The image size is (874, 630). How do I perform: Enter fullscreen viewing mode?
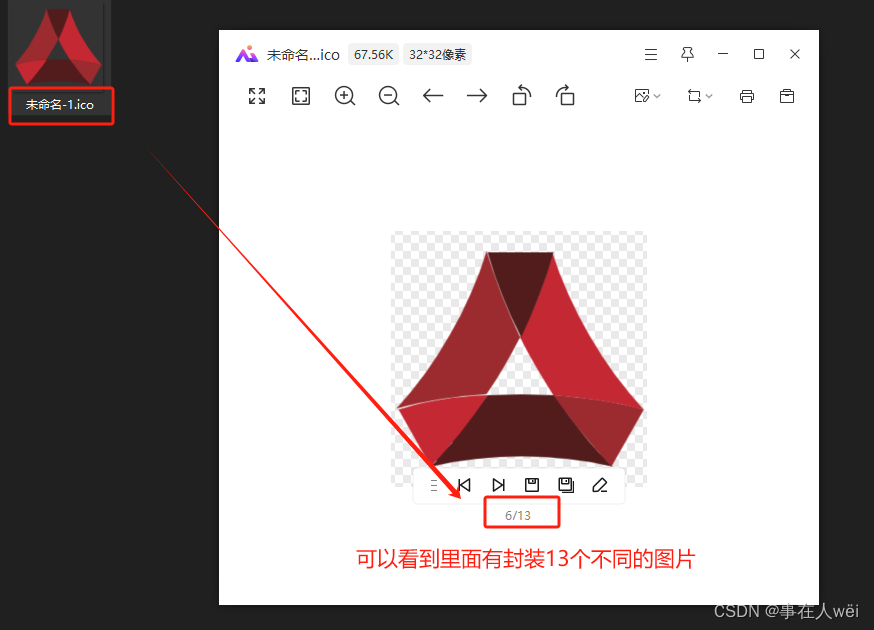pos(256,95)
